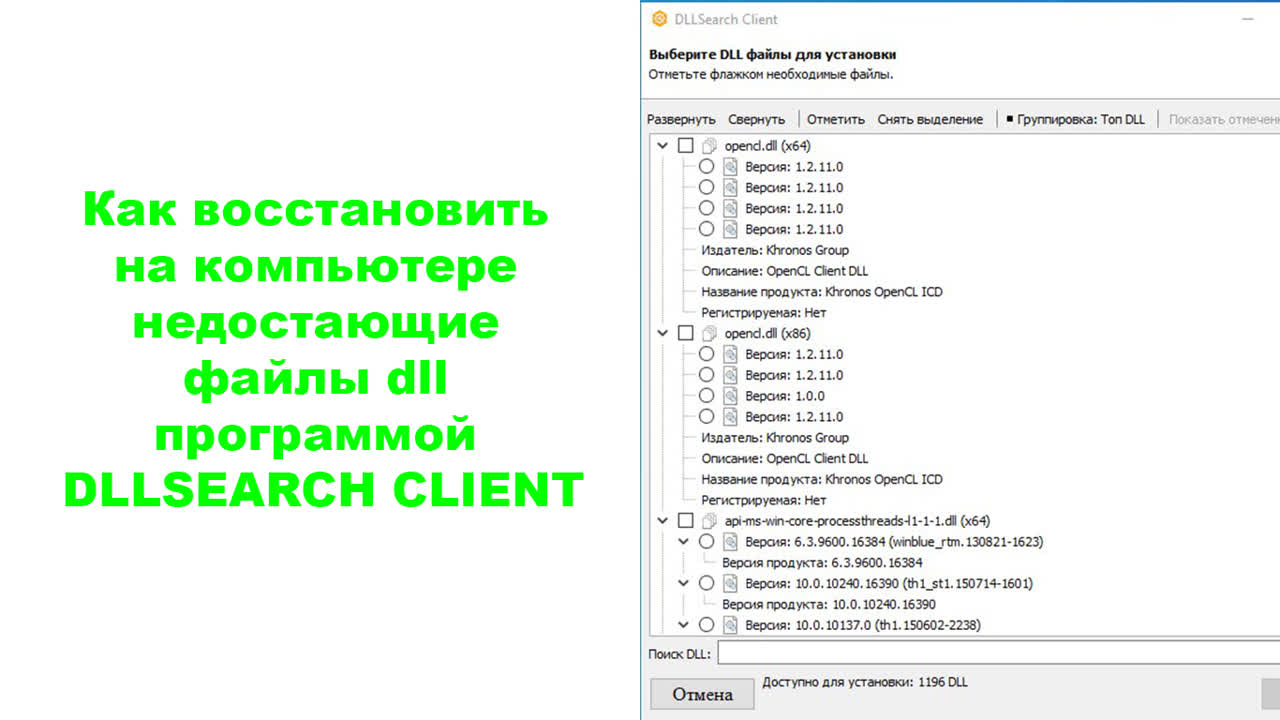Click Снять выделение to clear selection
This screenshot has height=720, width=1280.
(930, 119)
